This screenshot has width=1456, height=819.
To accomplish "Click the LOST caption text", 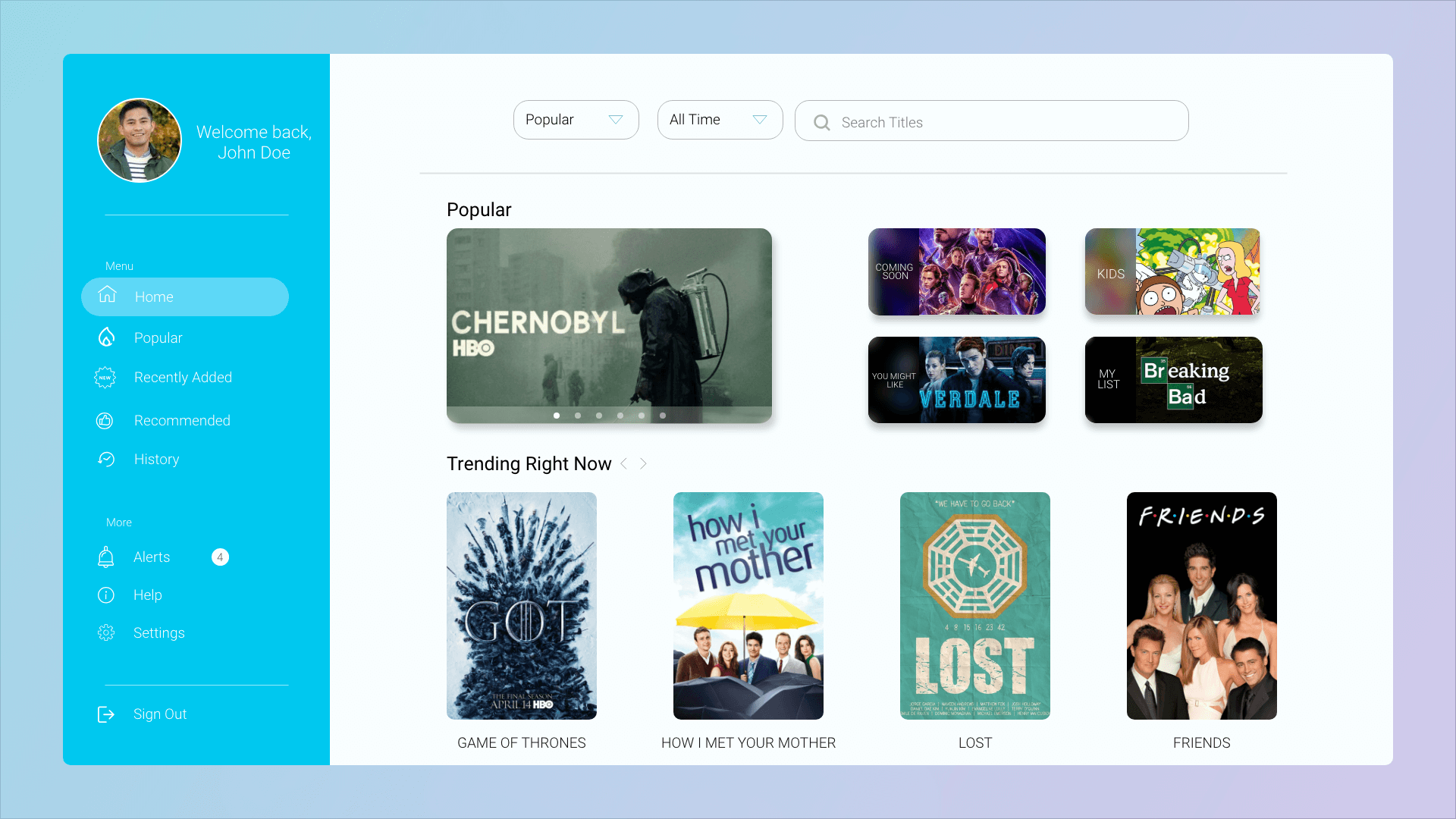I will (975, 743).
